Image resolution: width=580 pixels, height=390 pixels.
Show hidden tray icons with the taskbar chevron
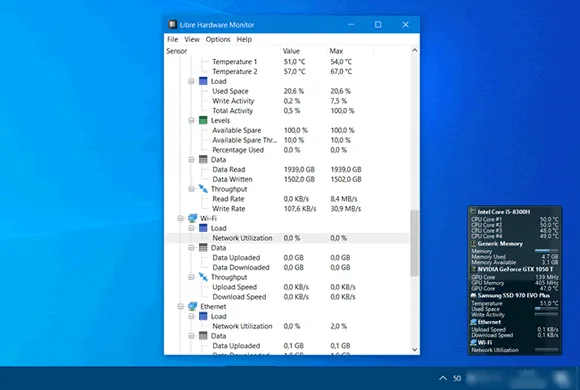click(442, 378)
